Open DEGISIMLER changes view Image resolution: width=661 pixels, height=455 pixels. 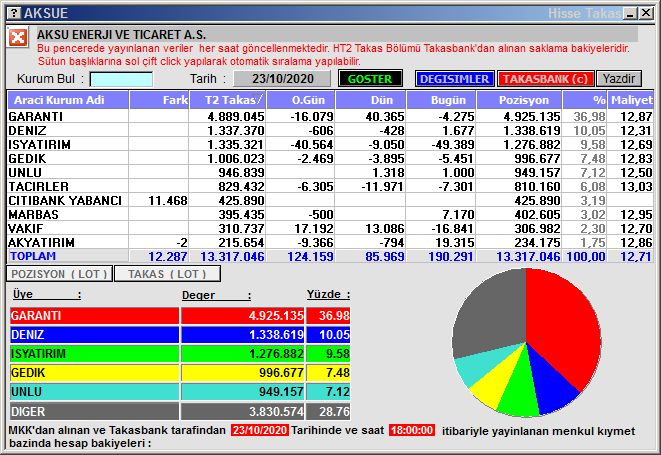tap(454, 79)
